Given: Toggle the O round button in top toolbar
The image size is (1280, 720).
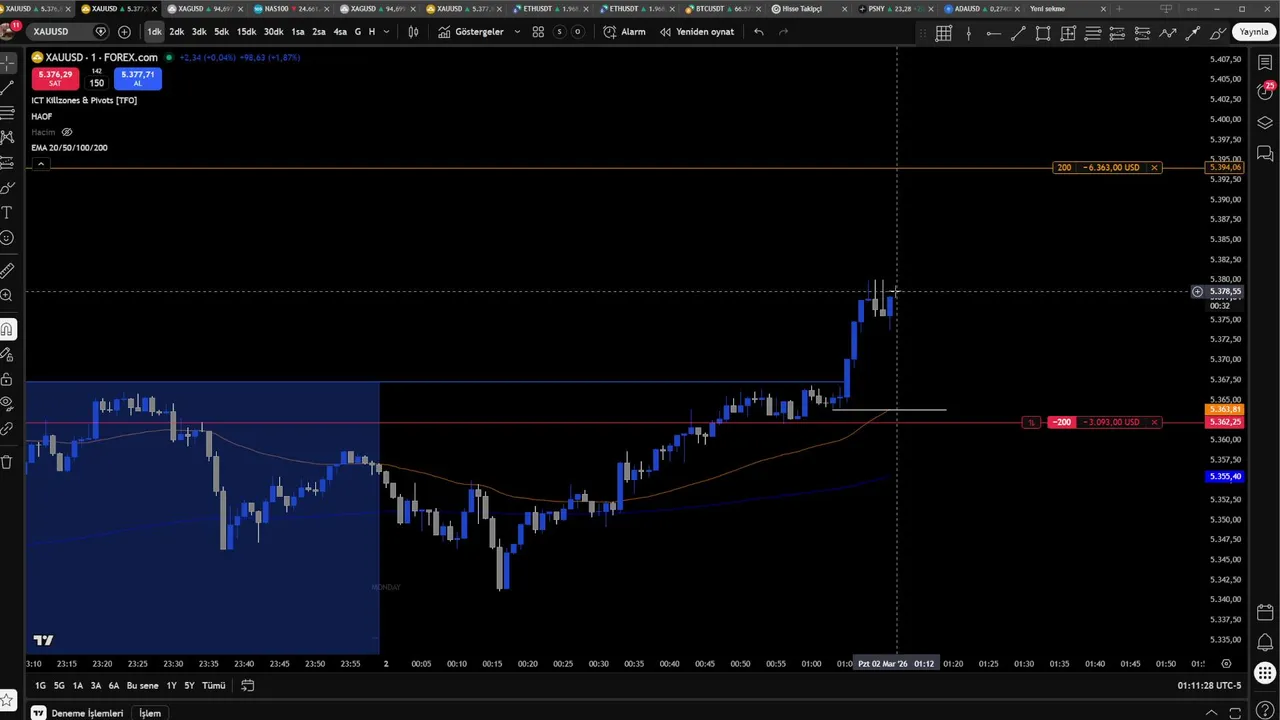Looking at the screenshot, I should [x=577, y=32].
